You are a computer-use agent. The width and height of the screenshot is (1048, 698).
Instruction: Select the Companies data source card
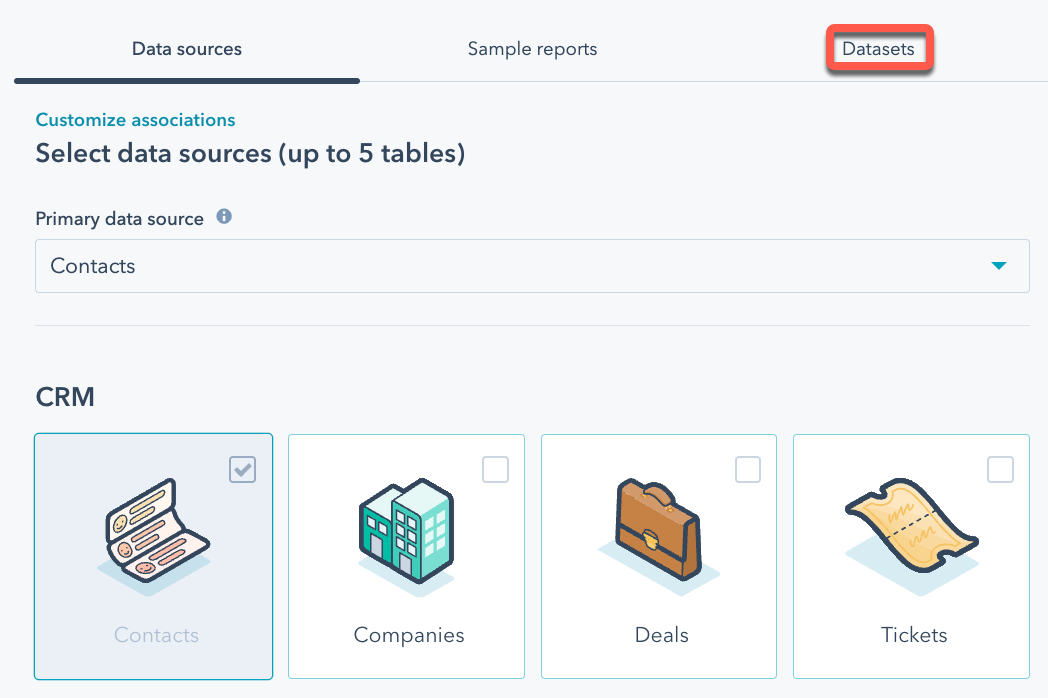point(406,556)
